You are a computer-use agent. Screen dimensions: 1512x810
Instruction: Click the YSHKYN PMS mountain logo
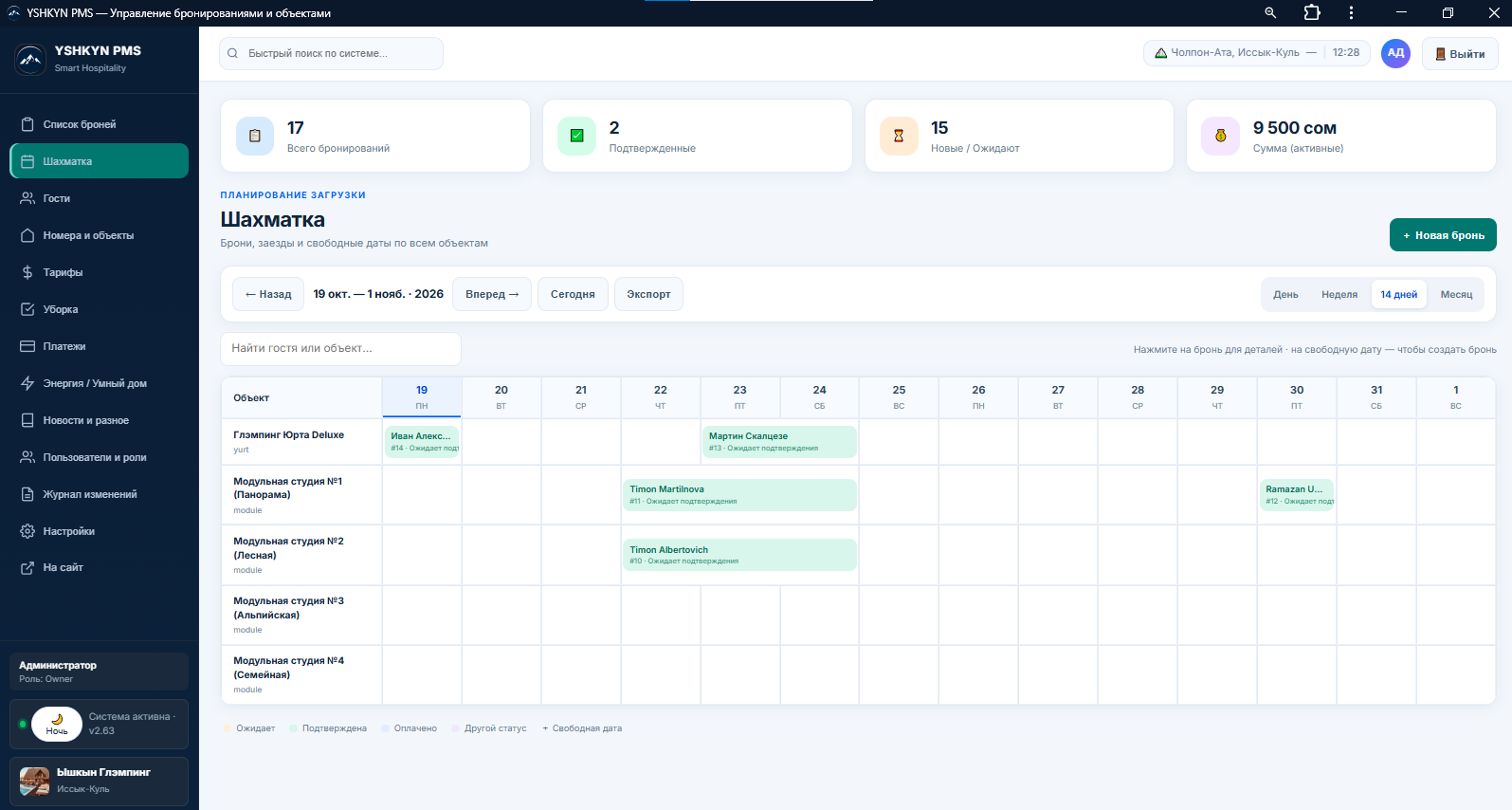30,59
